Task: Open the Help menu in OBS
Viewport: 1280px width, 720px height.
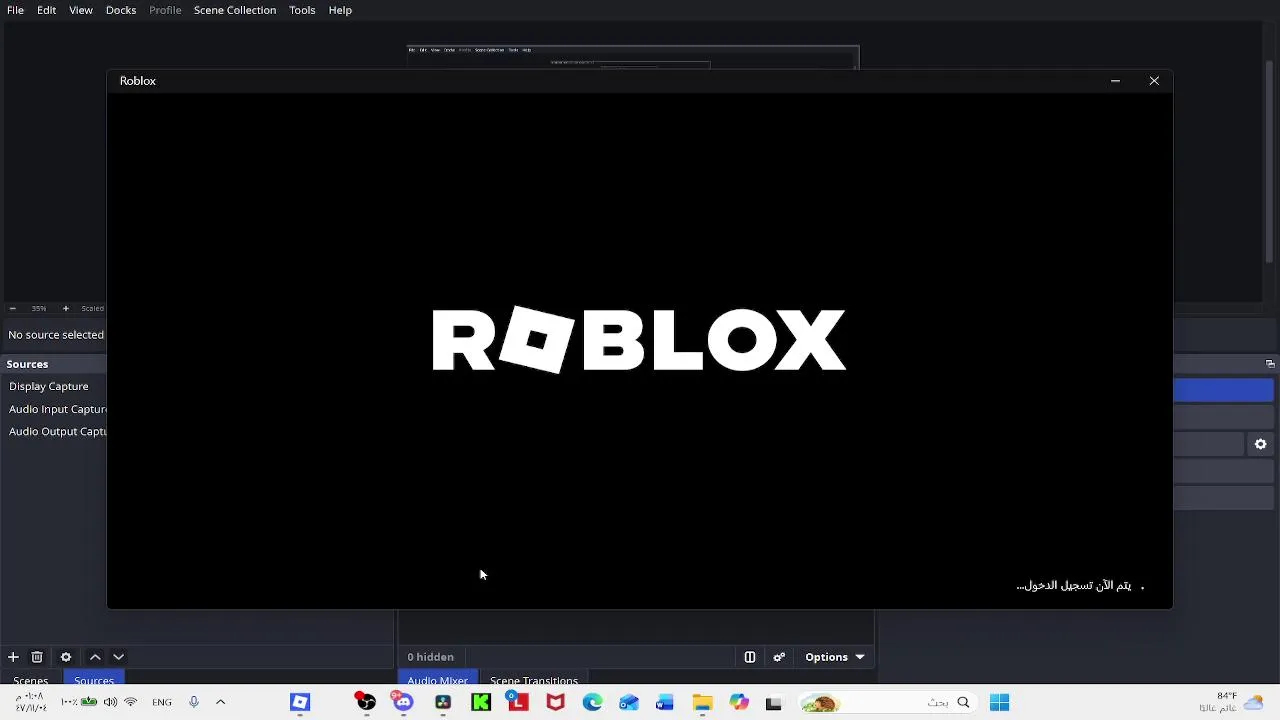Action: 340,10
